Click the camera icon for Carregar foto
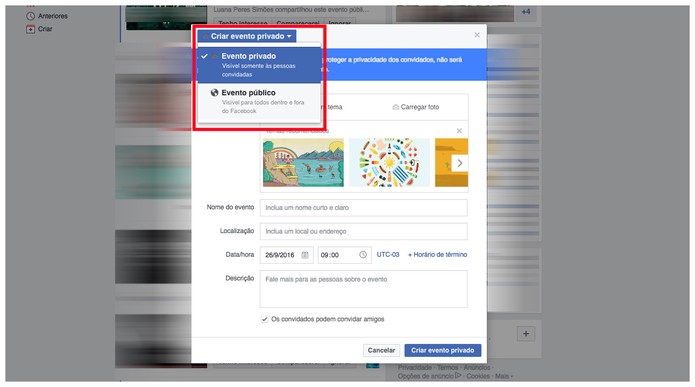 pos(395,107)
